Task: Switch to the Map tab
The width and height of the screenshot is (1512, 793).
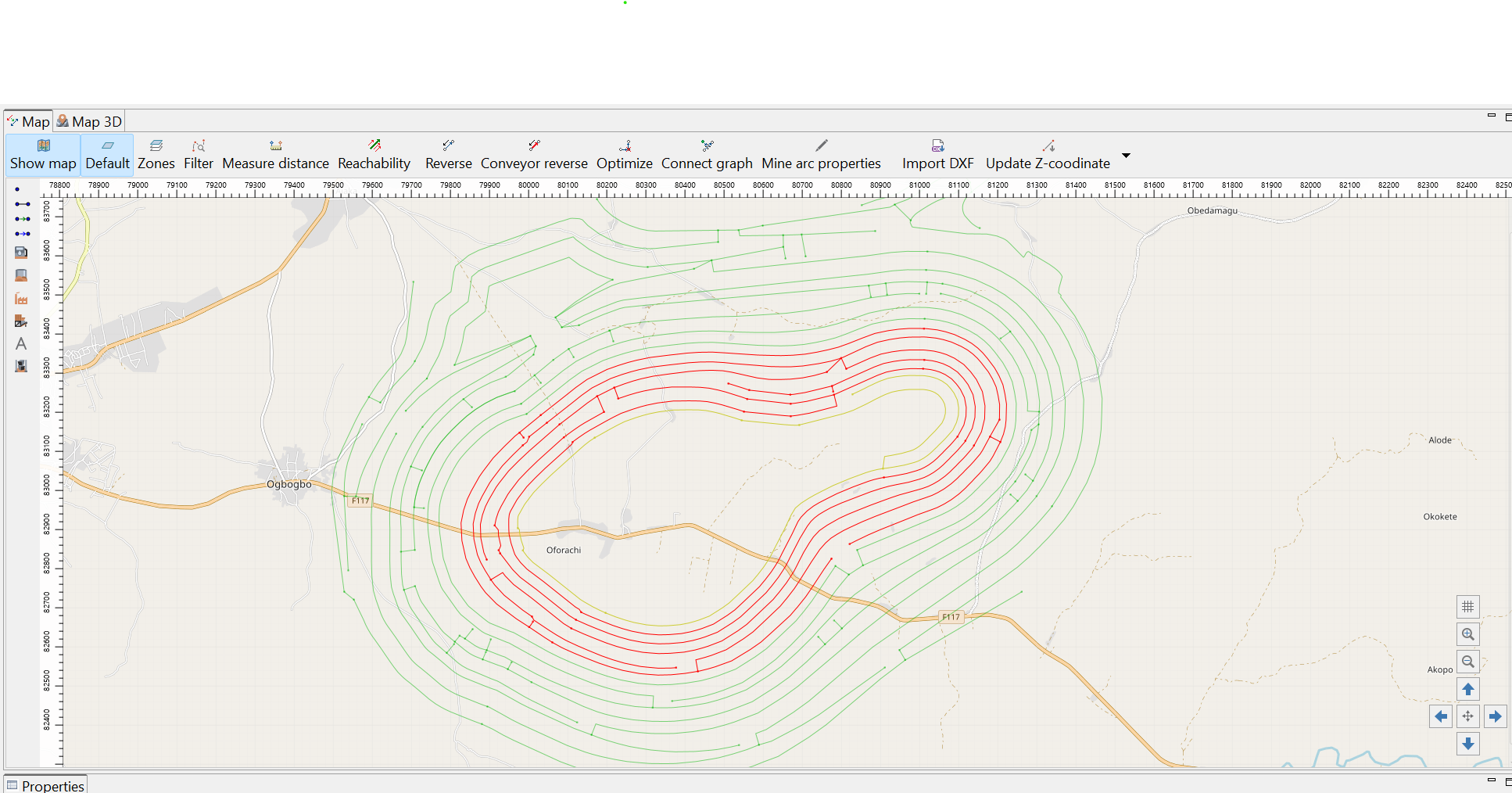Action: click(x=29, y=121)
